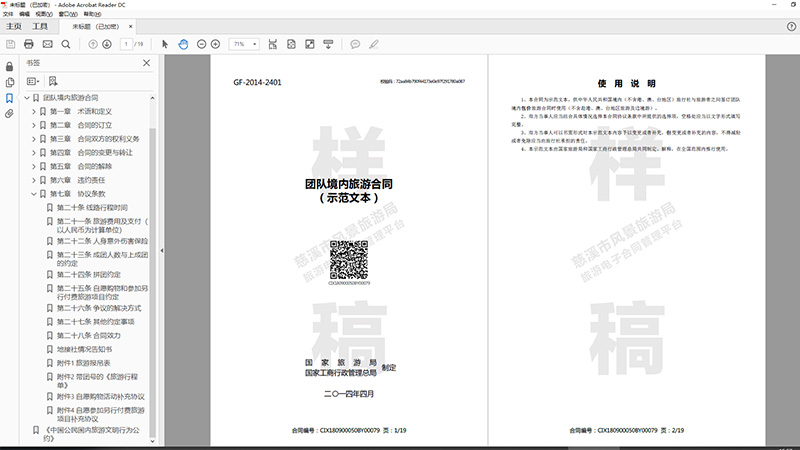Open bookmark 第二十八条 合同效力
800x450 pixels.
(89, 336)
